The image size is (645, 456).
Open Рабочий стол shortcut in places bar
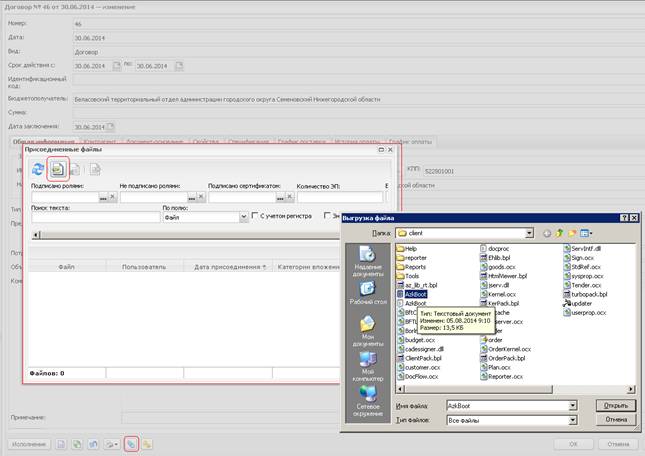(x=369, y=292)
